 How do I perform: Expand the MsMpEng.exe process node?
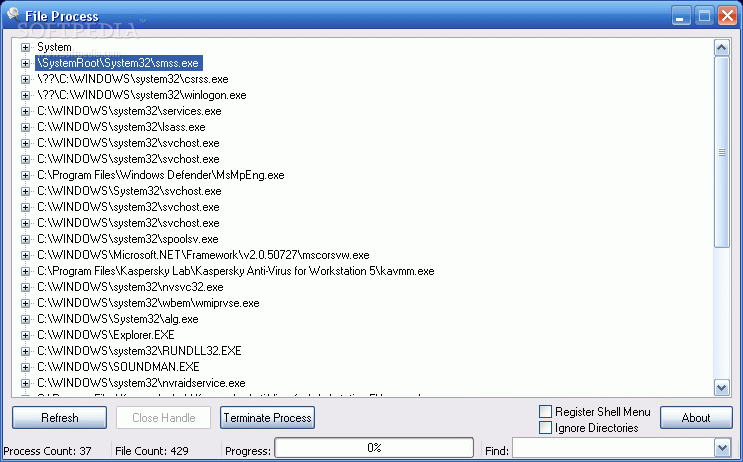click(x=25, y=175)
